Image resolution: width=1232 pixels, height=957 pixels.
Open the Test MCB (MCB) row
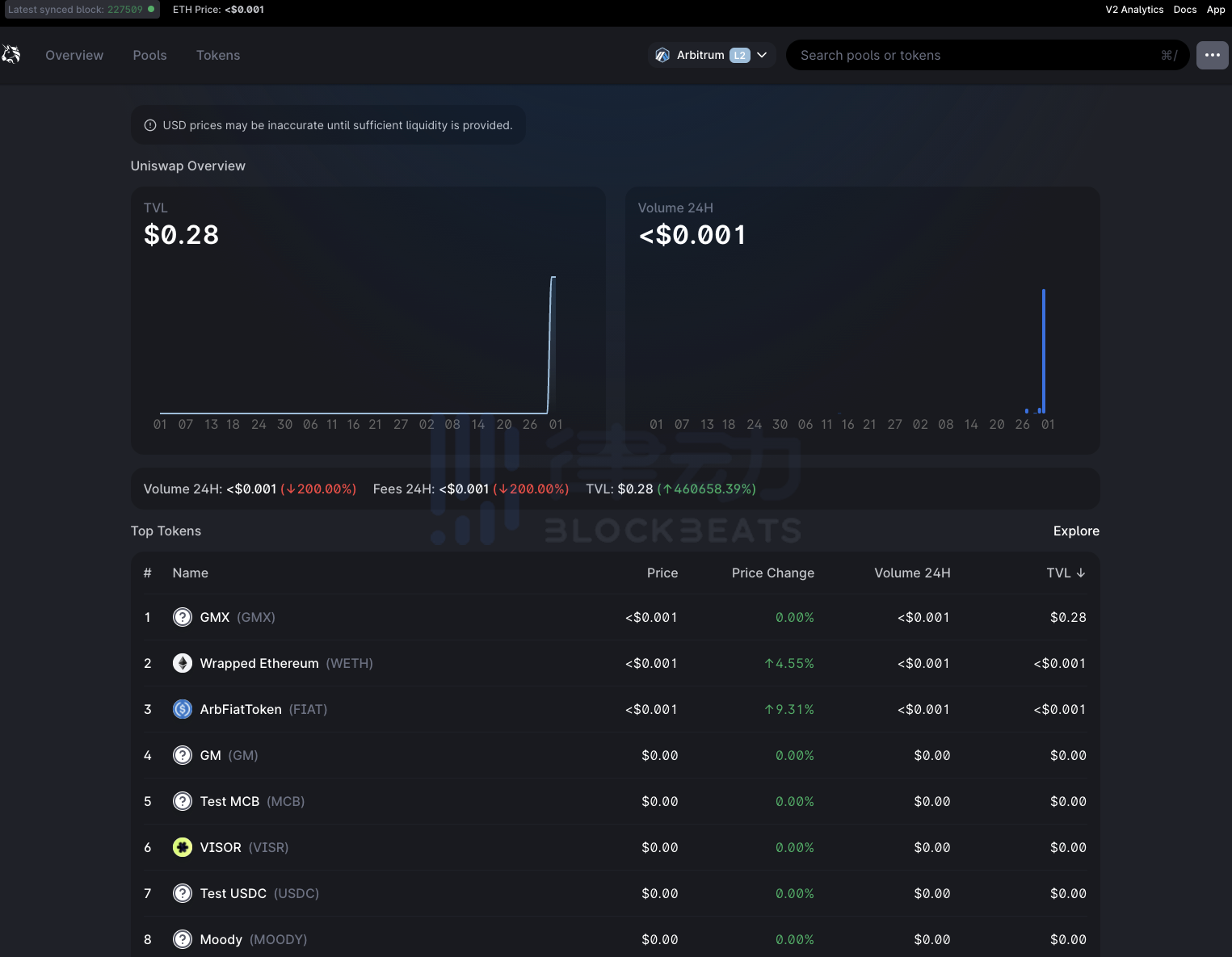click(615, 801)
